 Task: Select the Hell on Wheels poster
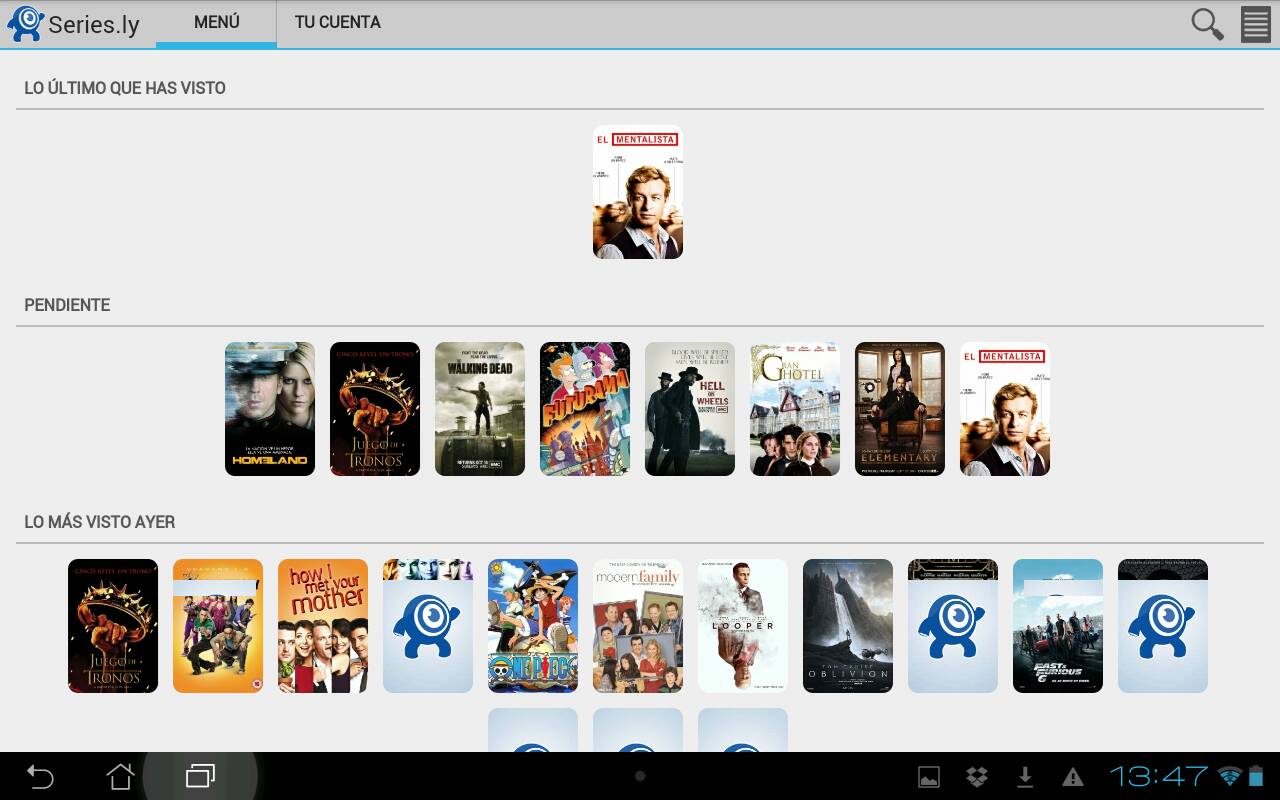(x=690, y=409)
